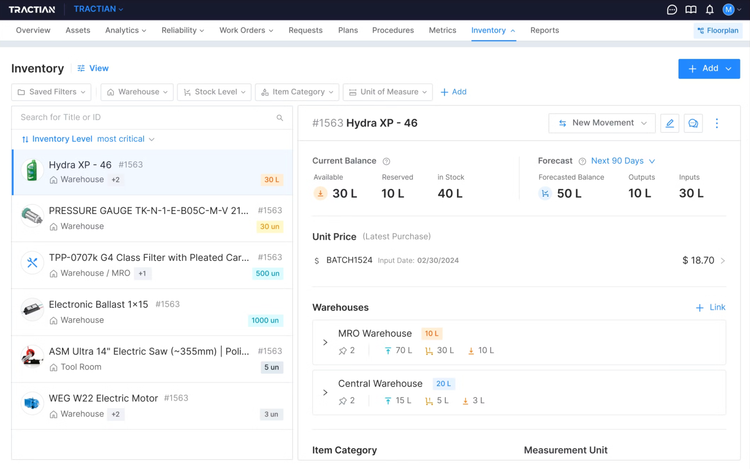Click the 70 L maximum icon in MRO Warehouse
The width and height of the screenshot is (750, 469).
(388, 351)
